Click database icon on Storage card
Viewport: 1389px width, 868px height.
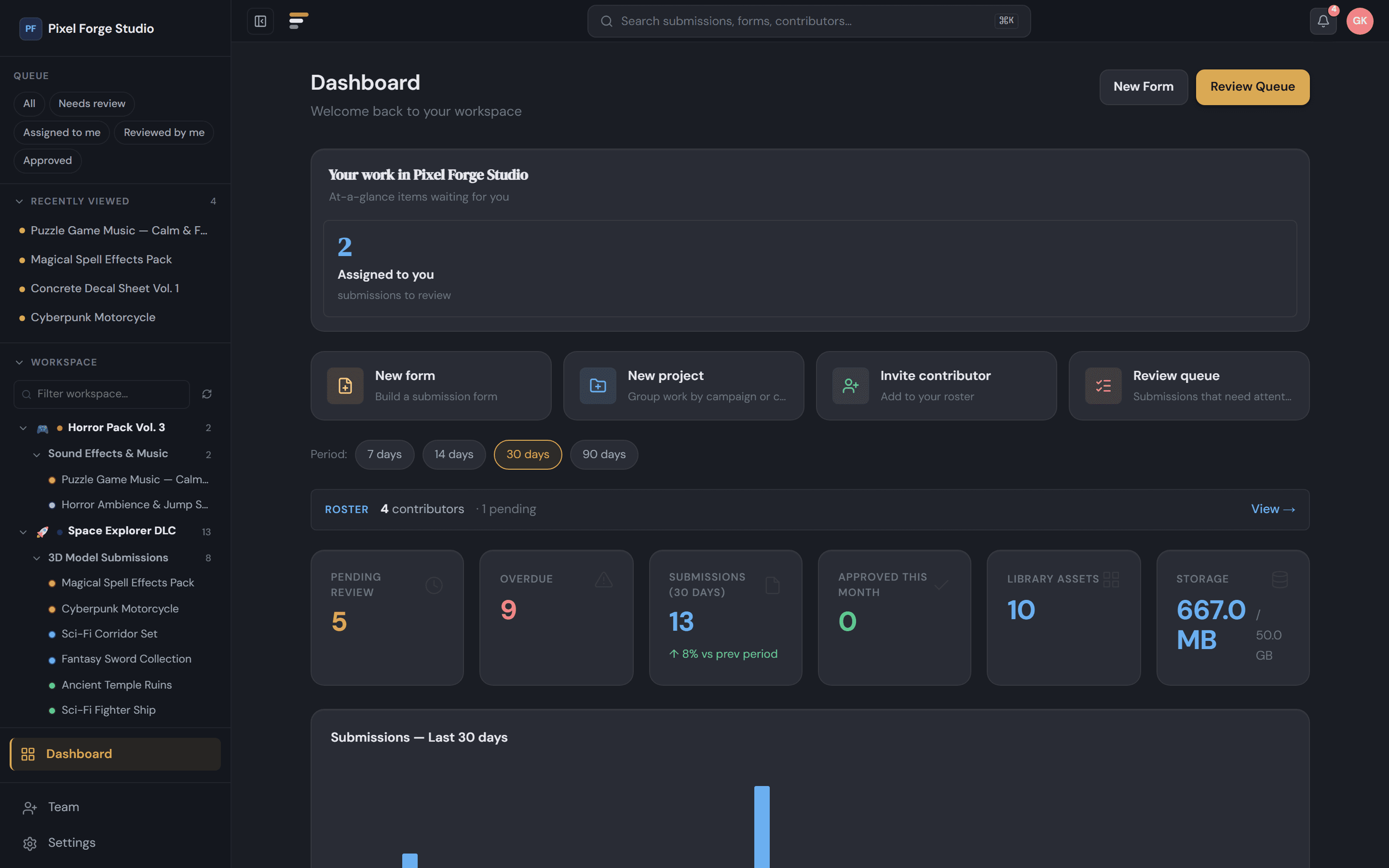(1280, 579)
